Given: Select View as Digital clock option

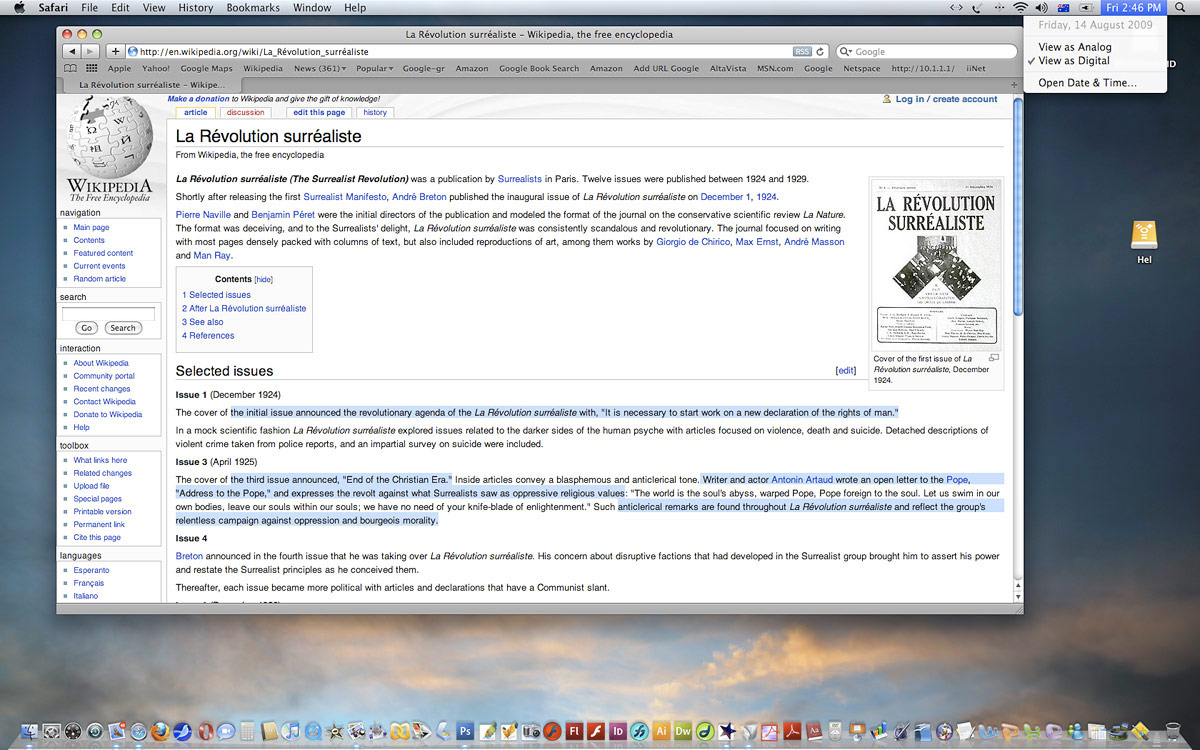Looking at the screenshot, I should coord(1074,61).
